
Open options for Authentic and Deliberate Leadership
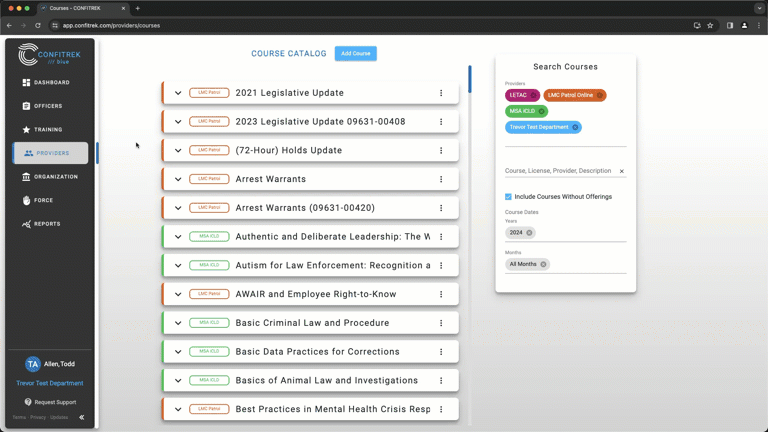pos(441,237)
